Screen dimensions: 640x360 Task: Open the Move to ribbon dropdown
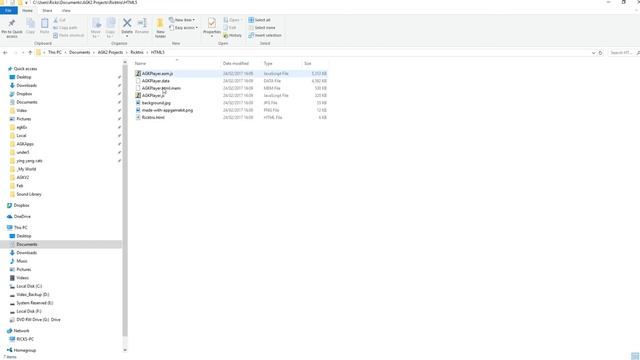(x=96, y=28)
